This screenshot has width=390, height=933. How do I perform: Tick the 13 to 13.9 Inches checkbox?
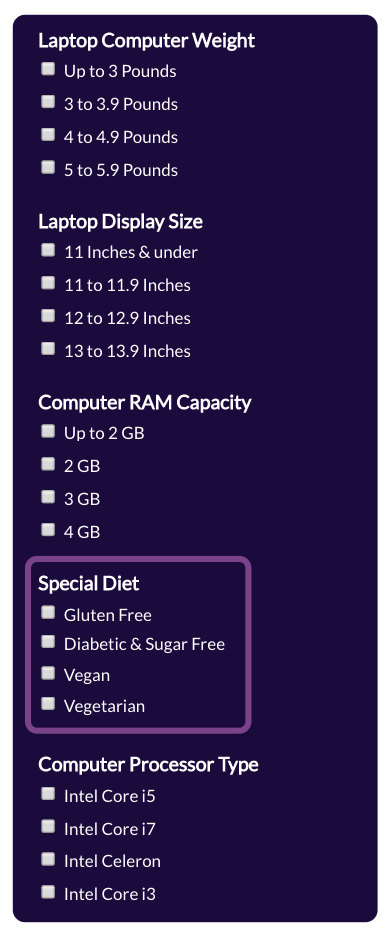click(x=48, y=349)
